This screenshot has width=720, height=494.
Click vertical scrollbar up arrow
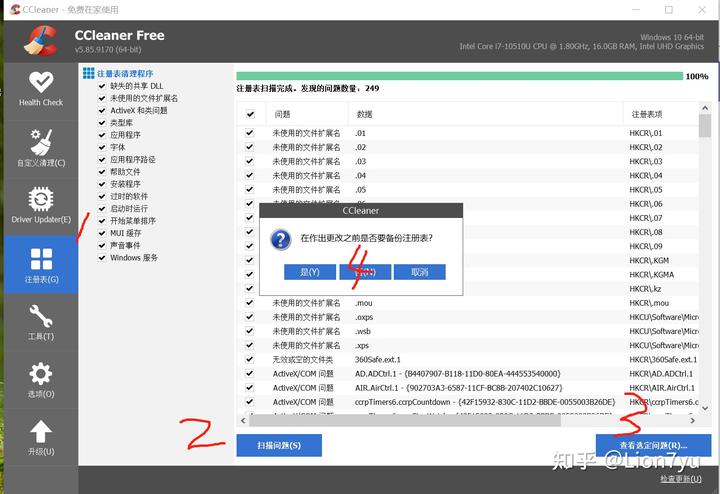(x=705, y=108)
